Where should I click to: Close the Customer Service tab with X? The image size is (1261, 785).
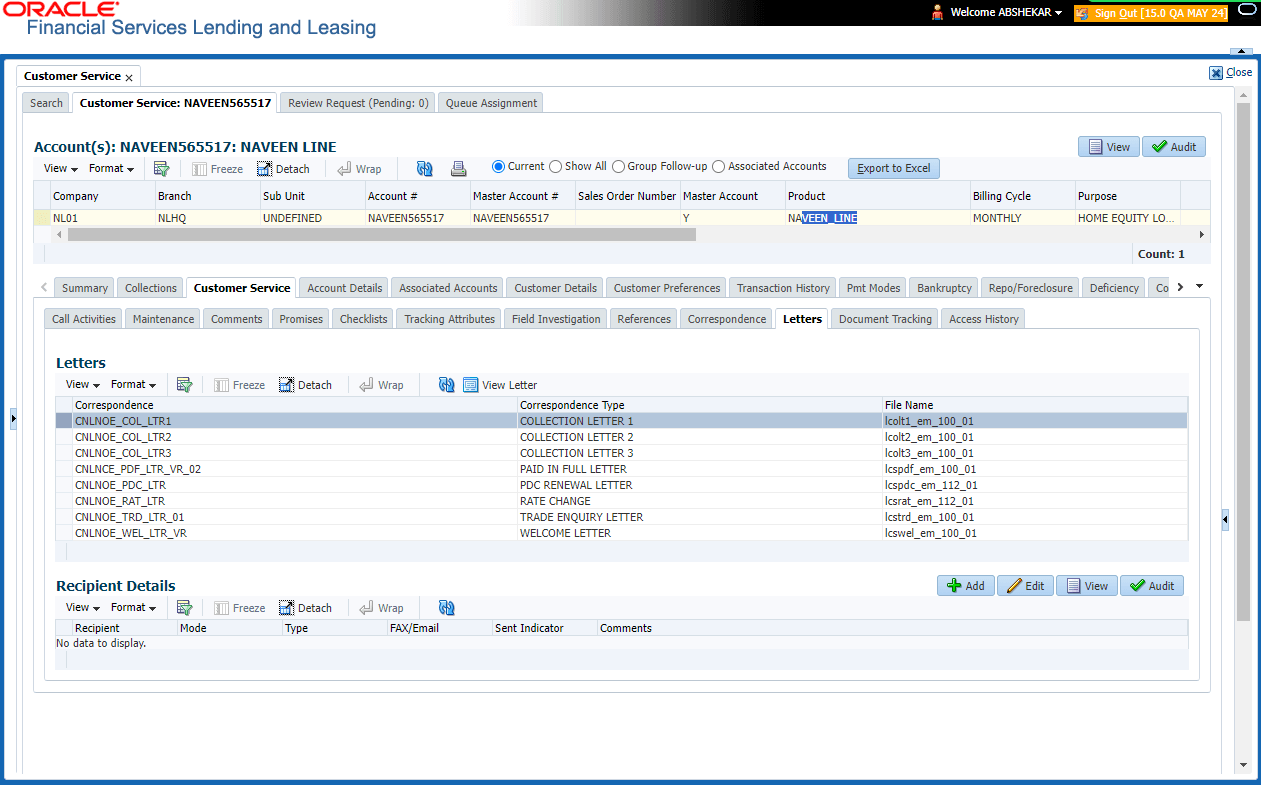[129, 77]
